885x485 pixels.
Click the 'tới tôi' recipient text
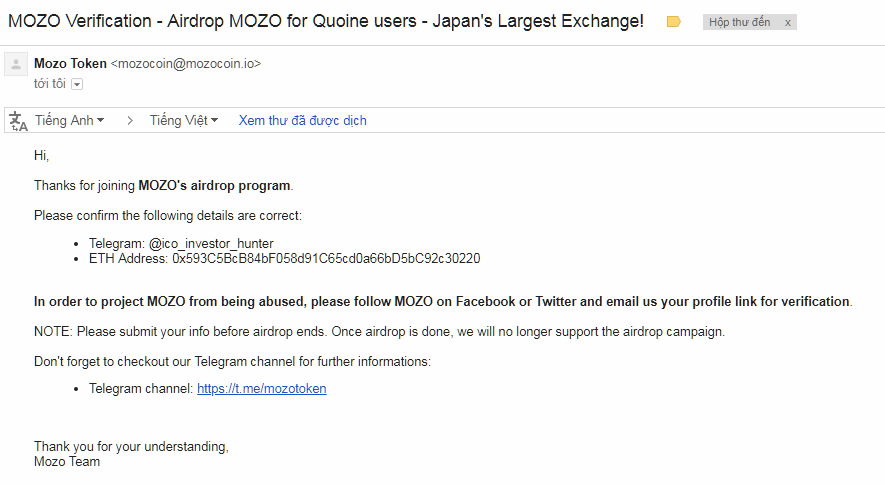[50, 84]
